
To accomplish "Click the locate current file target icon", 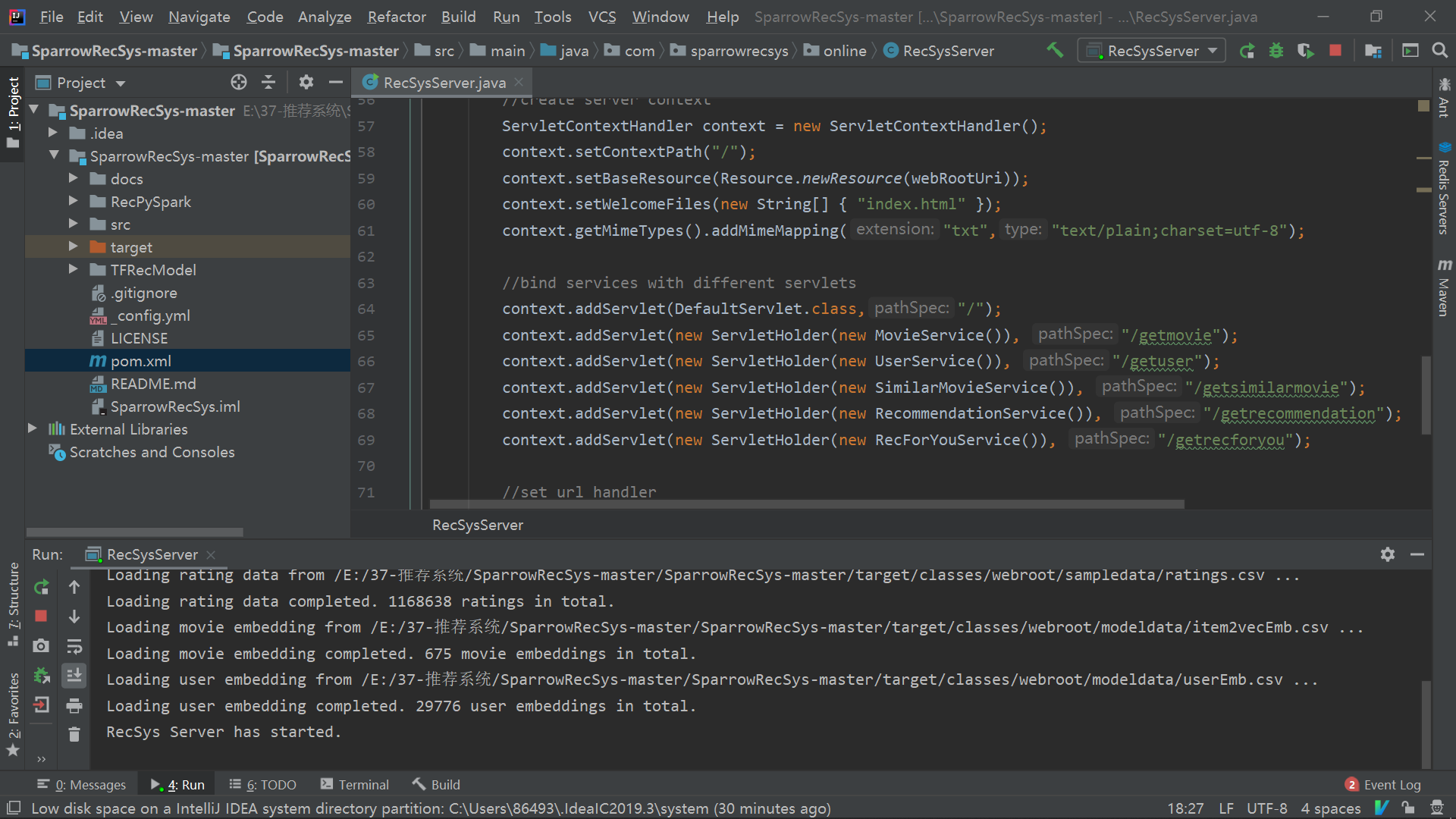I will point(239,83).
